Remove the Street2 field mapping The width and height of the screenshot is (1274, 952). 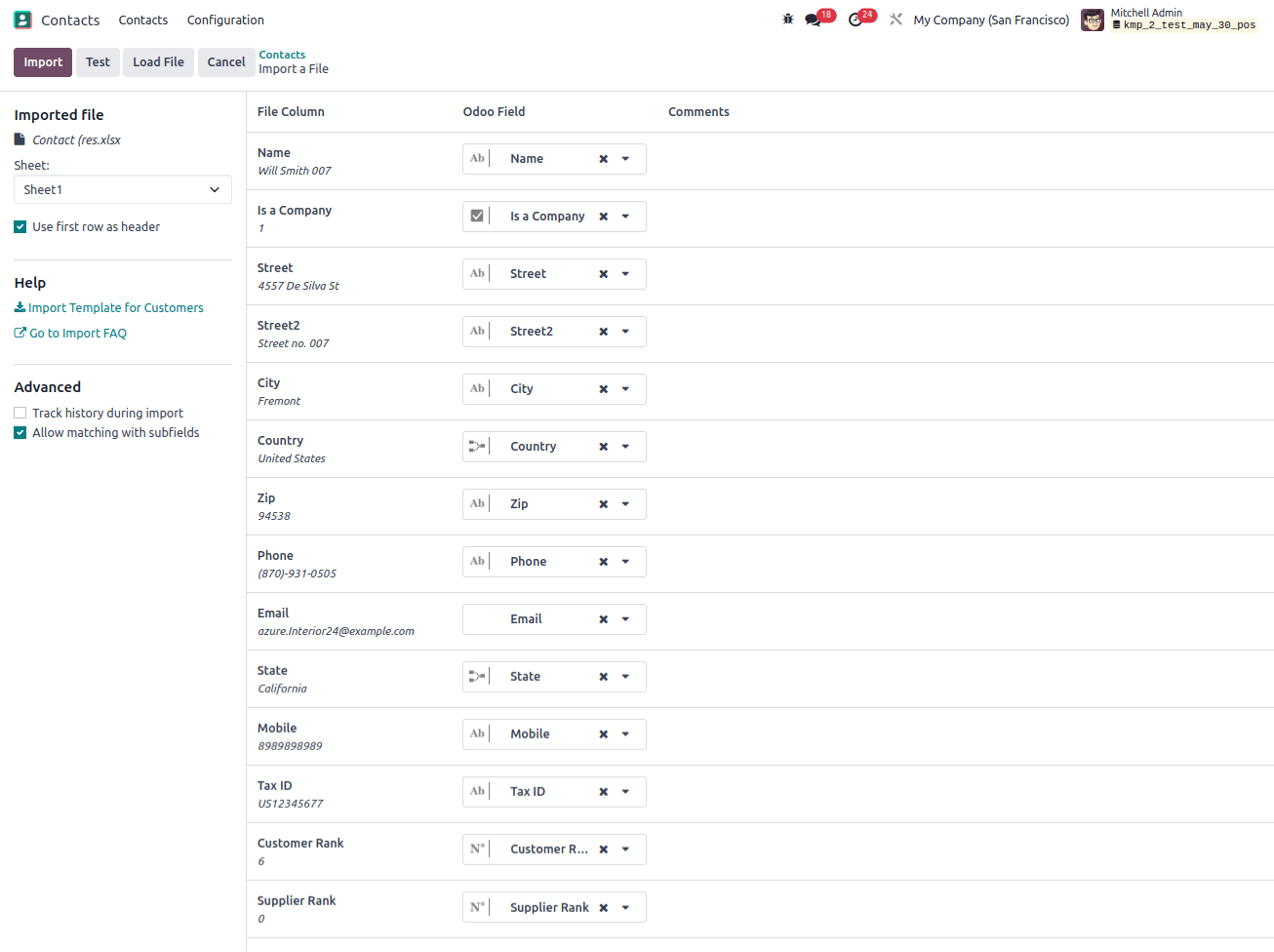click(604, 332)
